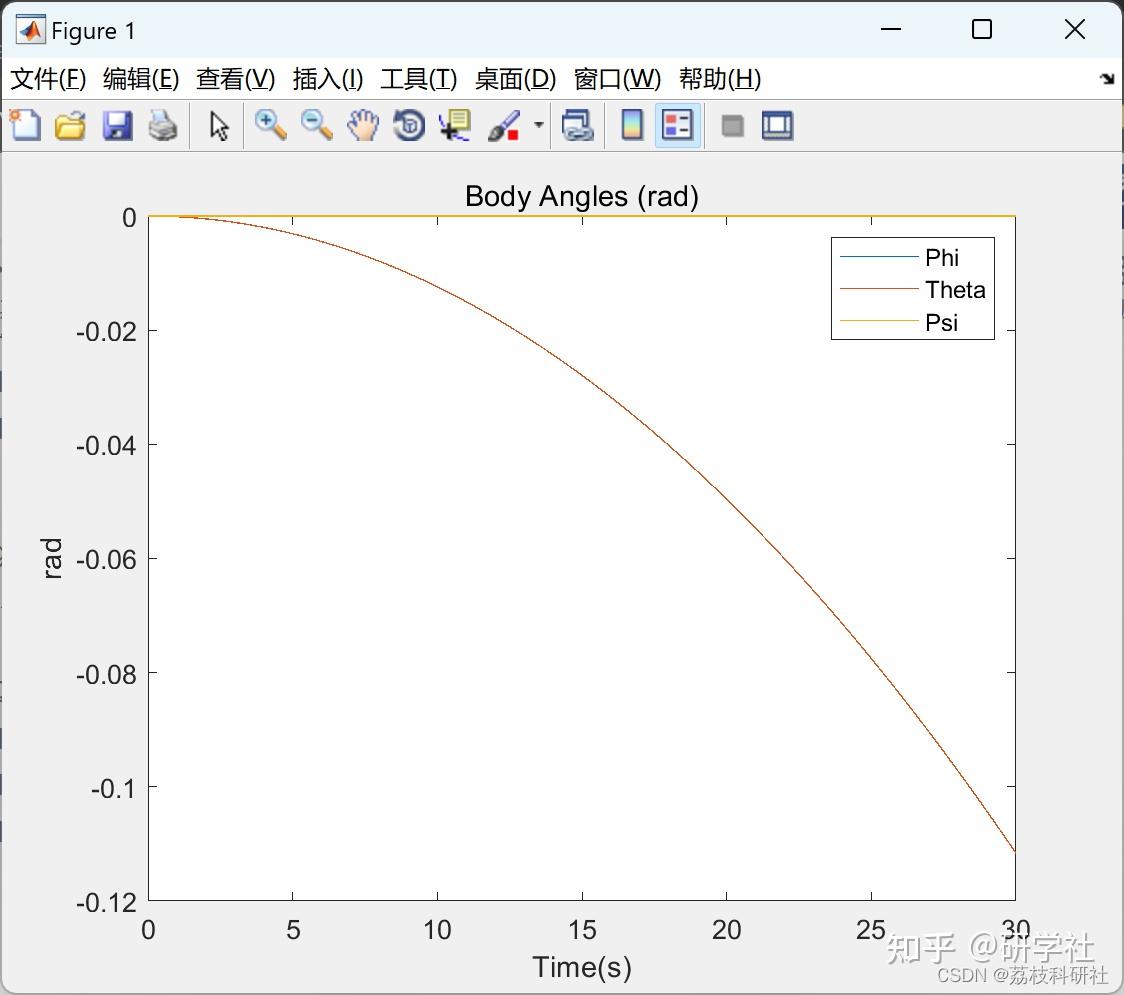Open the 插入(I) menu

(x=327, y=79)
